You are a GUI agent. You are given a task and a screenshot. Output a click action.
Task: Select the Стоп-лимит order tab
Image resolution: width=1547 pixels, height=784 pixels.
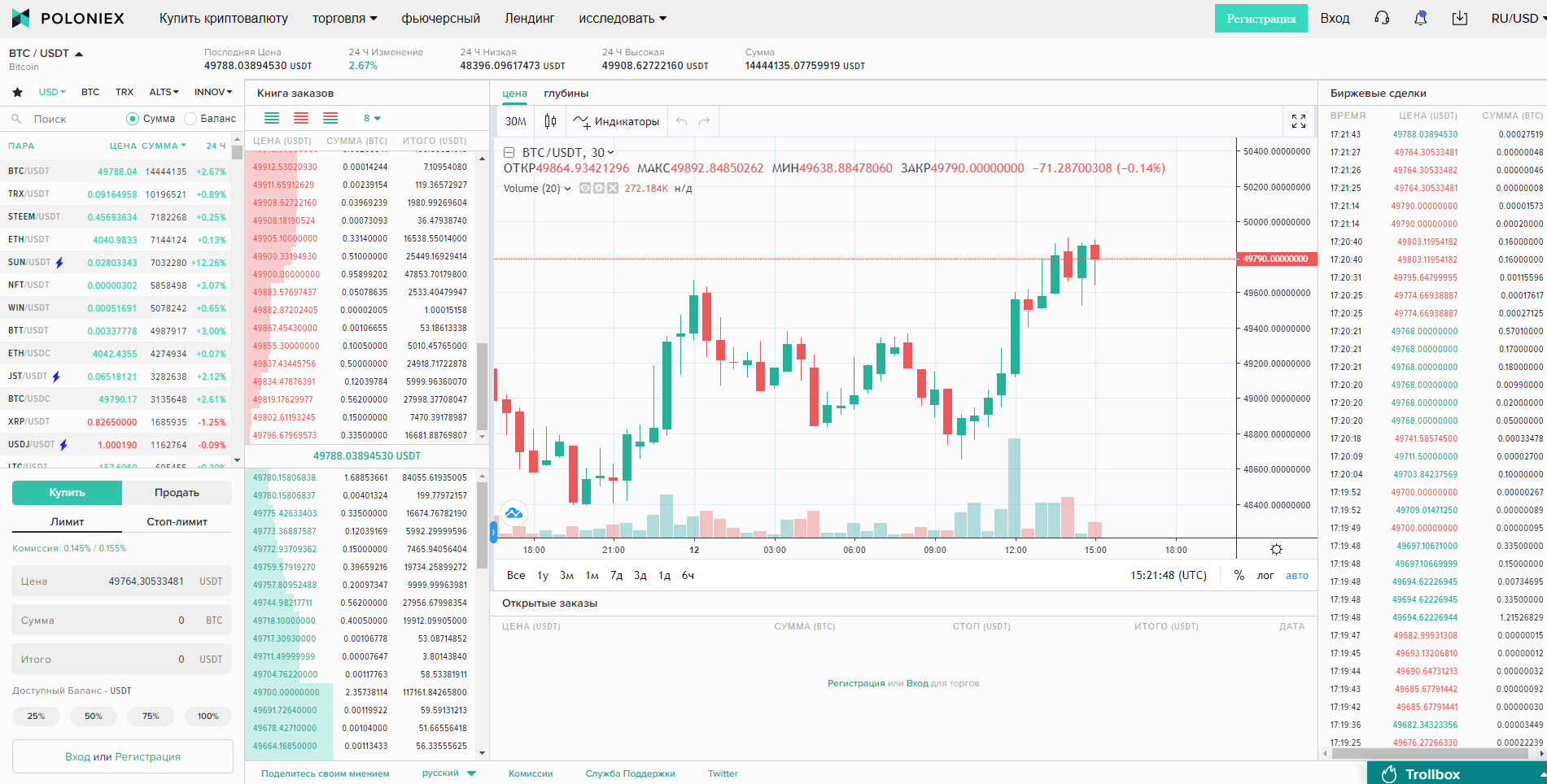point(177,521)
